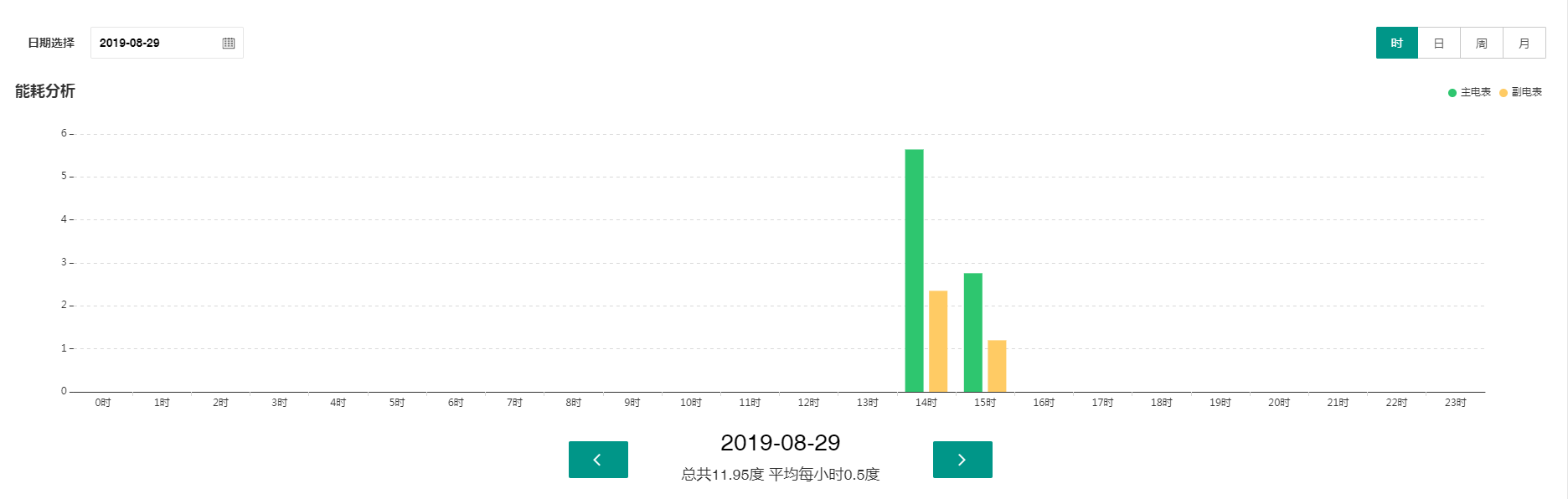Click the green bar at 14时
1568x499 pixels.
[914, 270]
